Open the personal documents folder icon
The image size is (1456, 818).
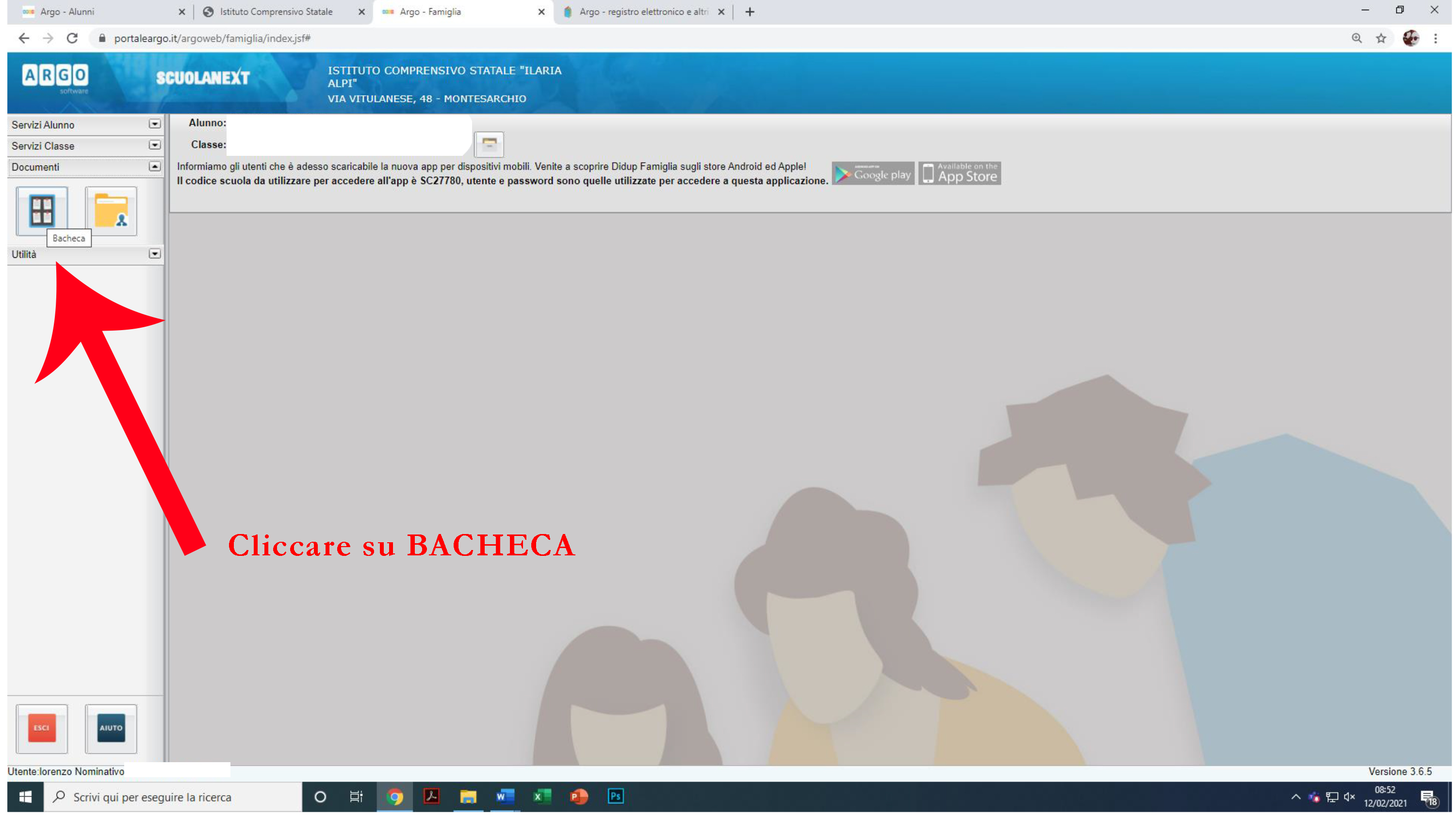tap(111, 210)
